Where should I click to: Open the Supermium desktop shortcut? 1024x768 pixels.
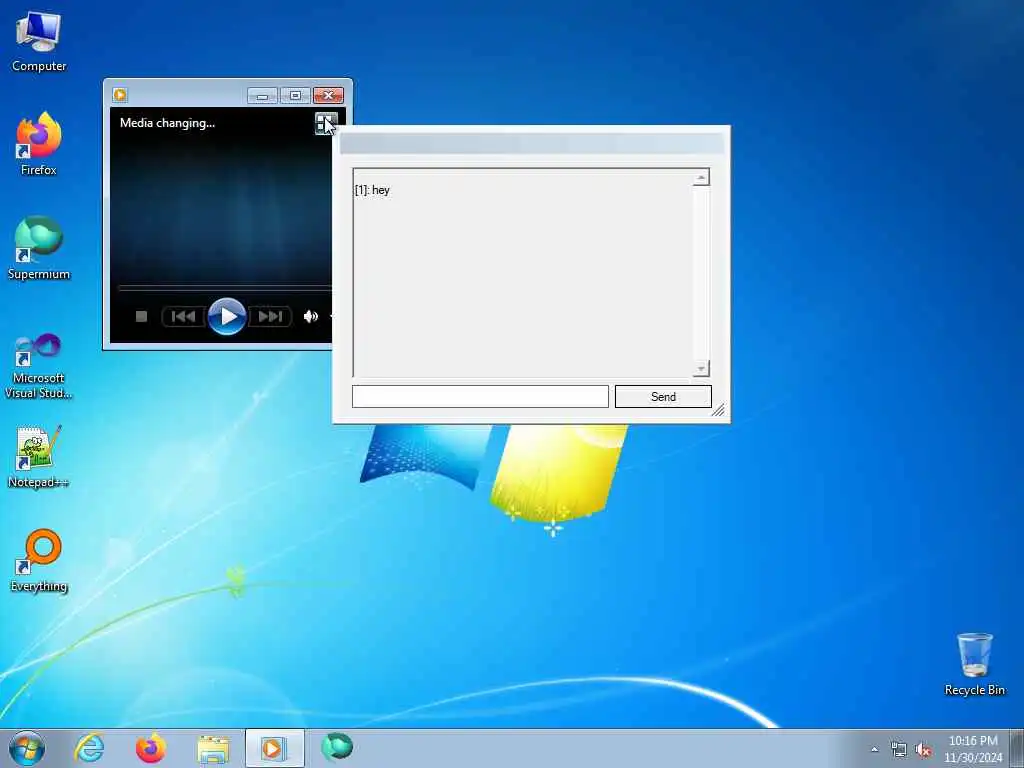pyautogui.click(x=39, y=248)
